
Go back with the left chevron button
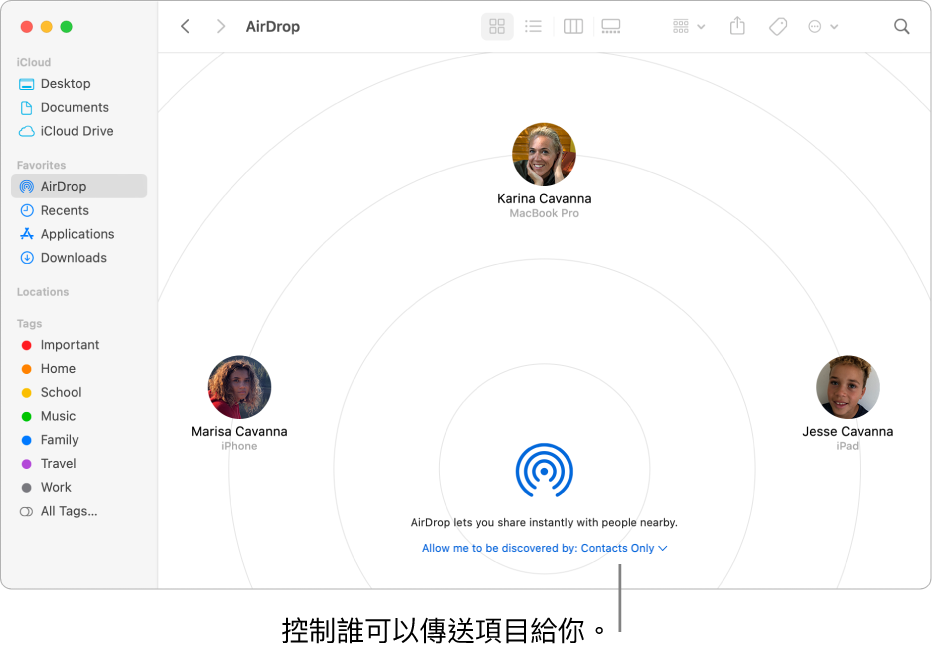(x=185, y=26)
